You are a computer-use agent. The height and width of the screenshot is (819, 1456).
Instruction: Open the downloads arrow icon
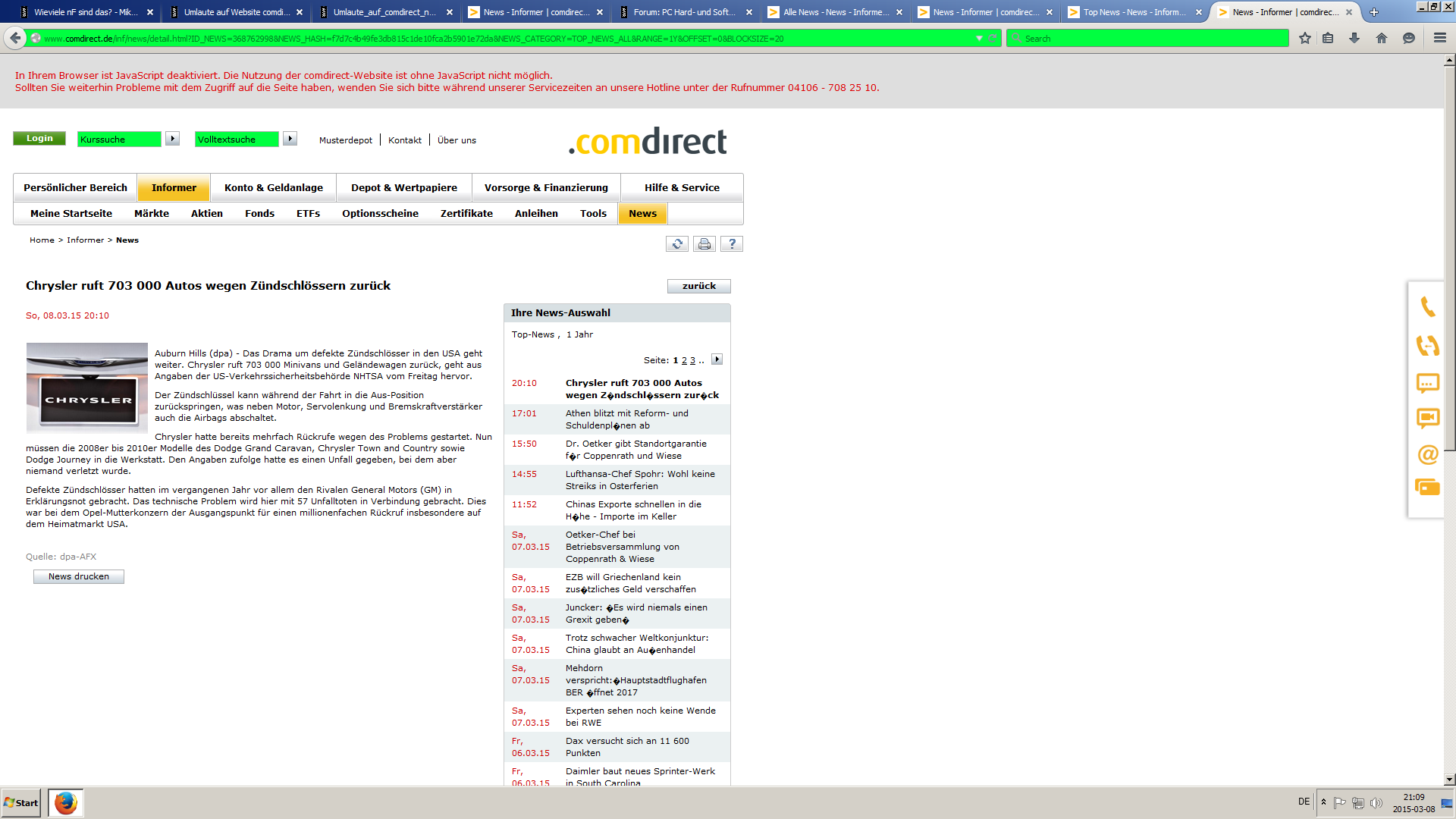coord(1354,38)
